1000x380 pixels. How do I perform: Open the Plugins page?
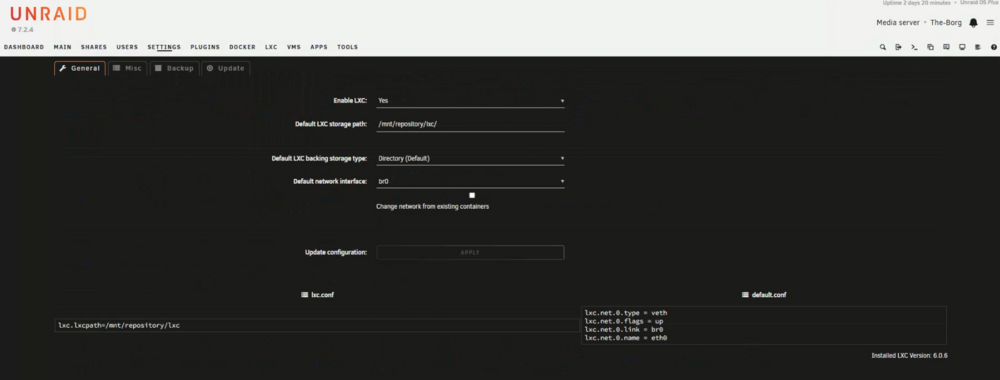click(x=205, y=47)
